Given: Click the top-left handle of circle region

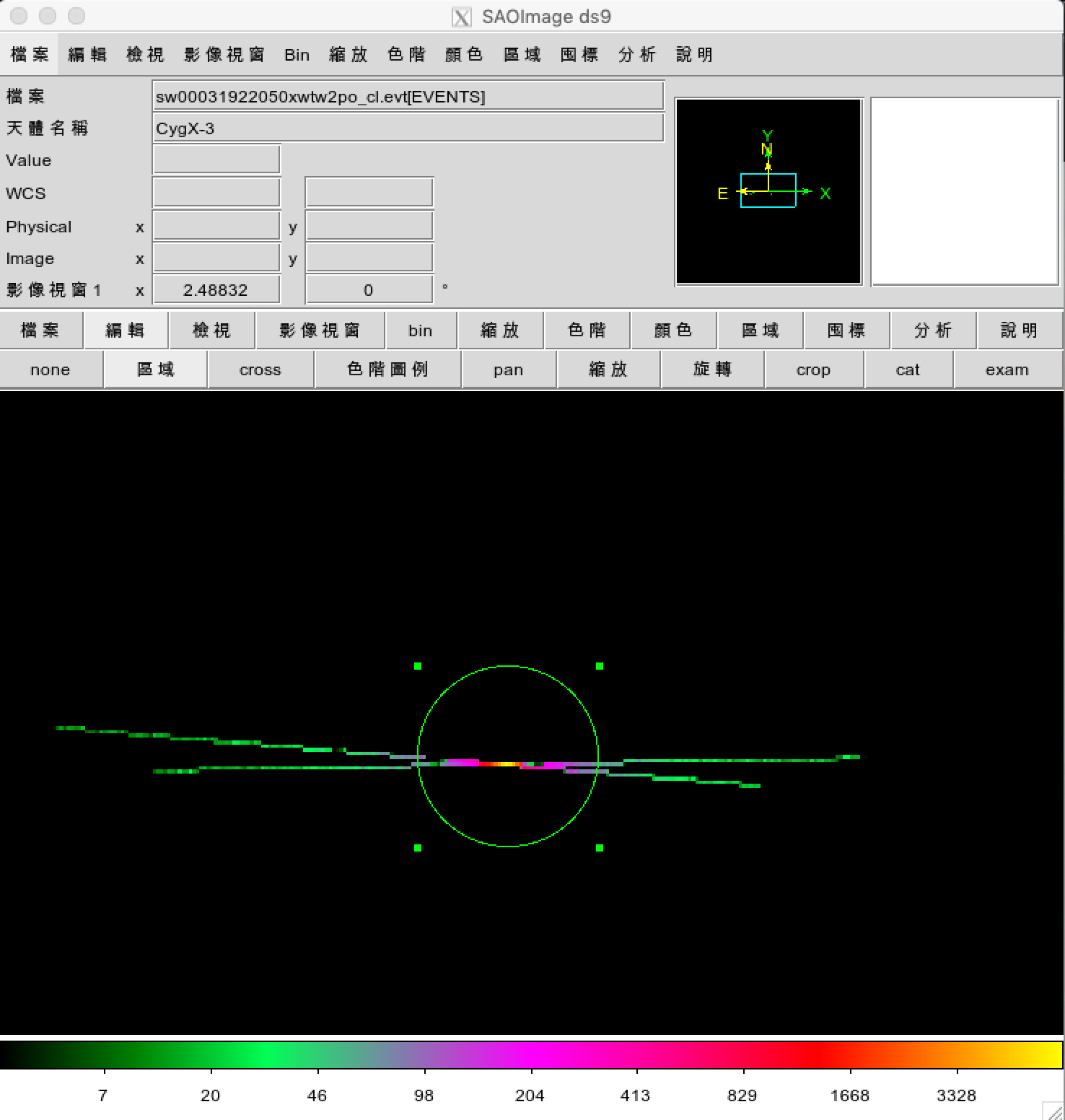Looking at the screenshot, I should [418, 666].
